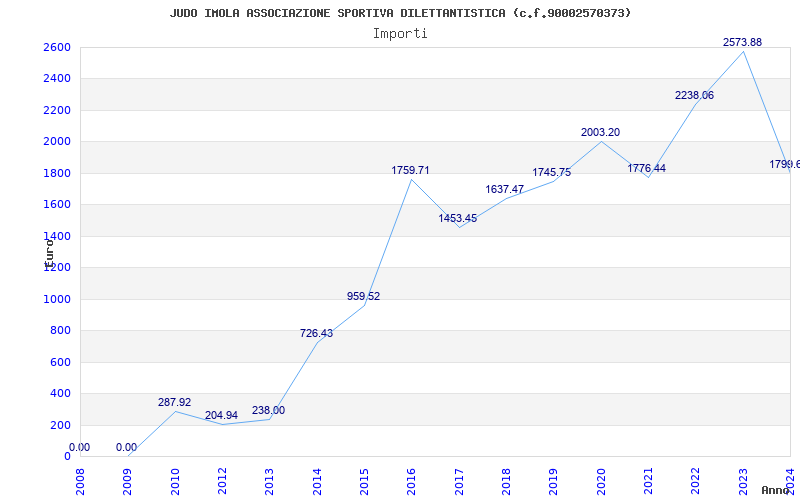The width and height of the screenshot is (800, 500).
Task: Click the 2018 x-axis year label
Action: pyautogui.click(x=506, y=482)
